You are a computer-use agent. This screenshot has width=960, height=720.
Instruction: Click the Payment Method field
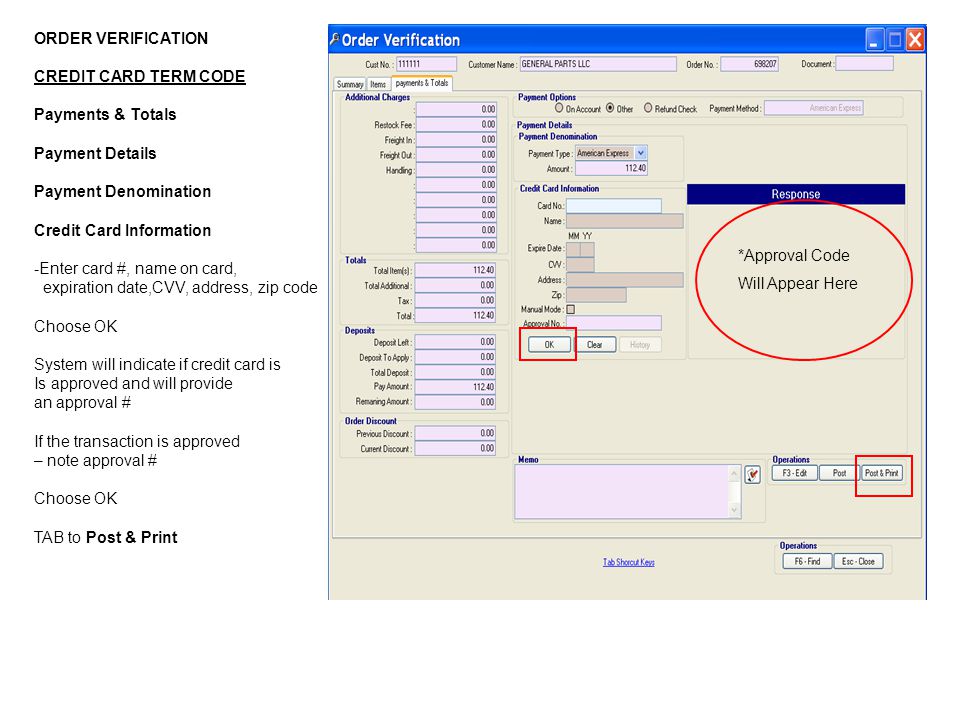point(814,108)
